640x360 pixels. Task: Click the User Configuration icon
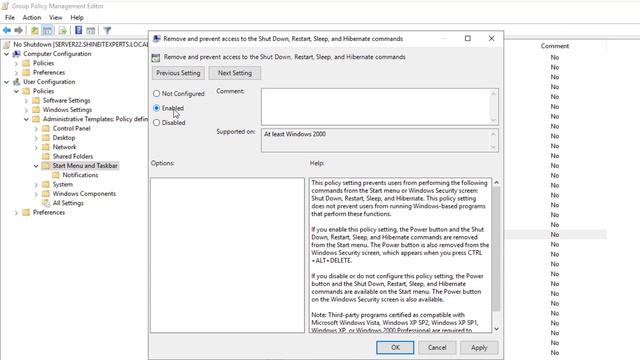click(x=17, y=82)
